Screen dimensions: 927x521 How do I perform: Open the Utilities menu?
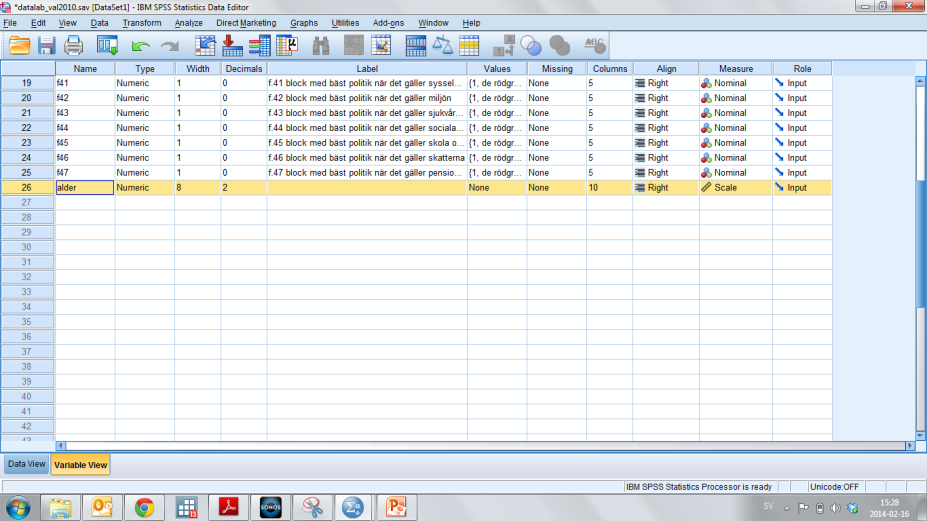click(x=345, y=23)
